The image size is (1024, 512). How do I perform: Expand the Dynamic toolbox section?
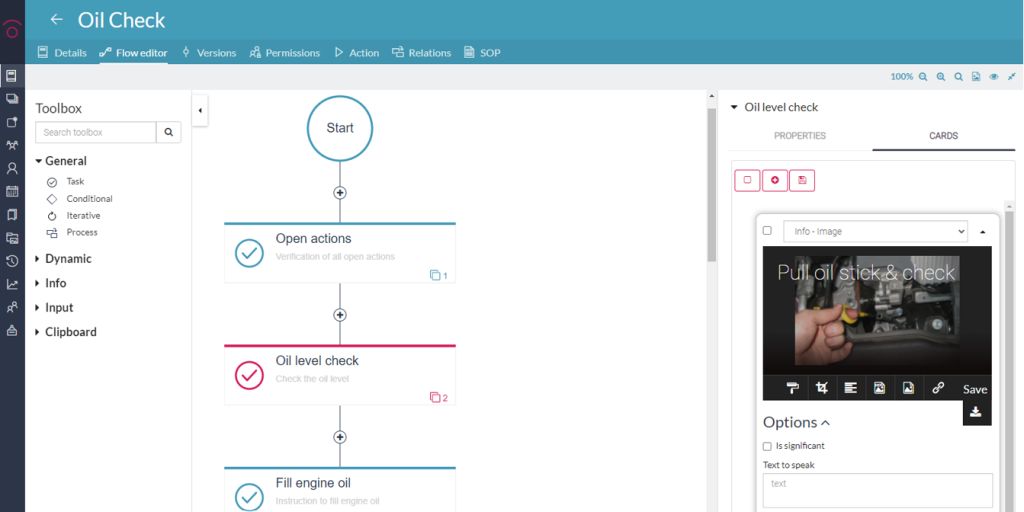(x=68, y=259)
